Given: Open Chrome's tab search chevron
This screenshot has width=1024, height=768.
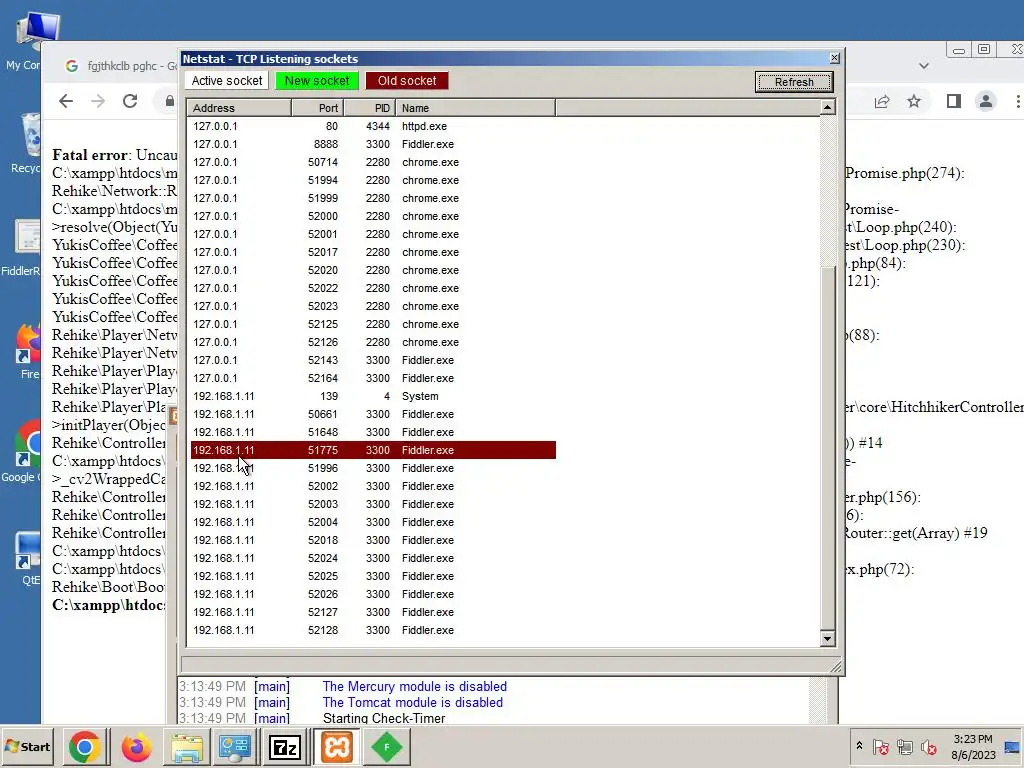Looking at the screenshot, I should click(x=923, y=66).
